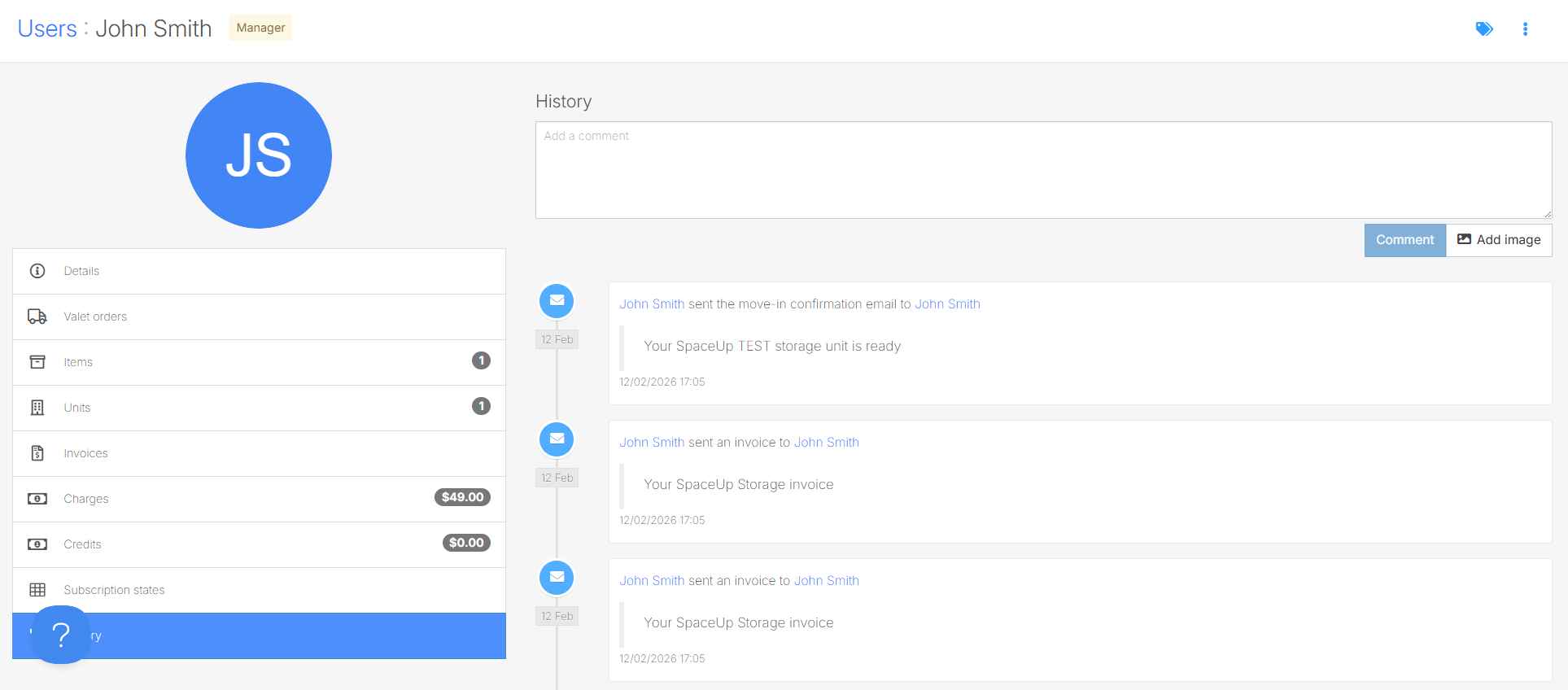Open the Valet orders section
This screenshot has width=1568, height=690.
259,317
